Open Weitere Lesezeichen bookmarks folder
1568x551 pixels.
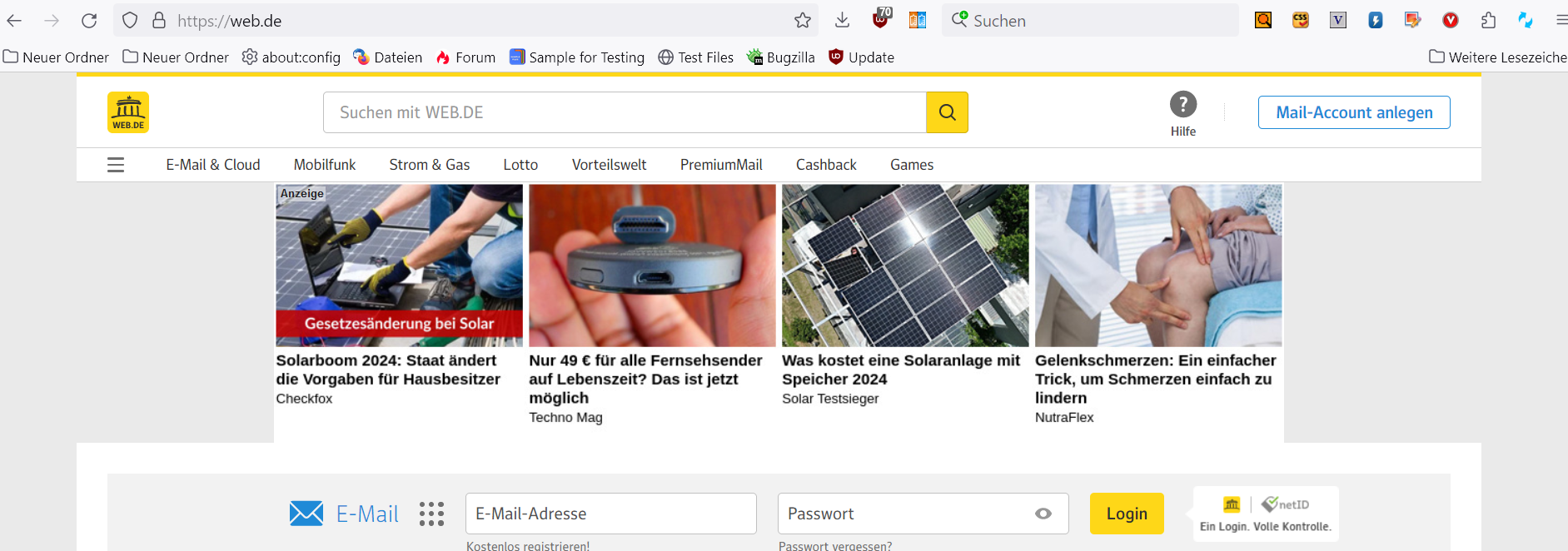[x=1498, y=57]
